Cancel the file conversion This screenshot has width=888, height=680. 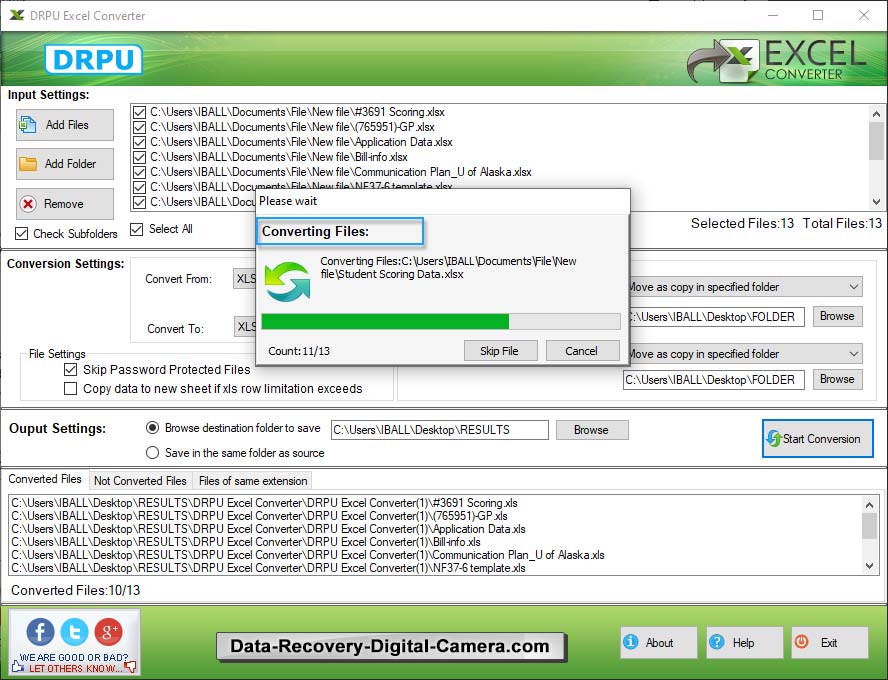582,350
